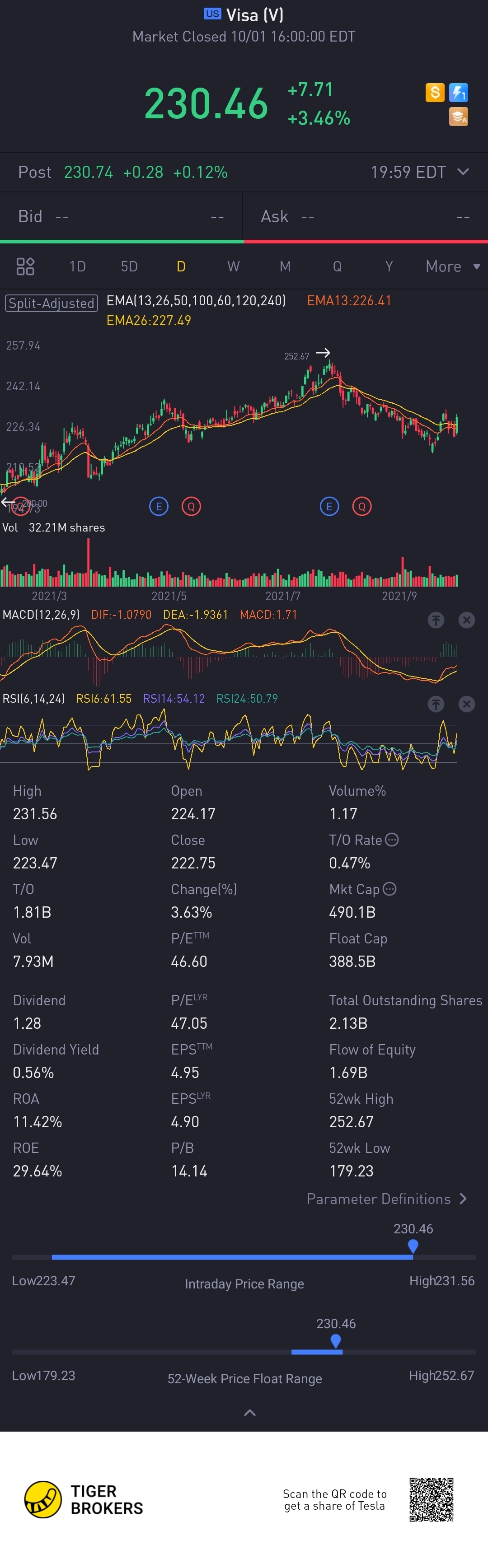The height and width of the screenshot is (1568, 488).
Task: Tap the EMA13:226.41 value
Action: [x=349, y=300]
